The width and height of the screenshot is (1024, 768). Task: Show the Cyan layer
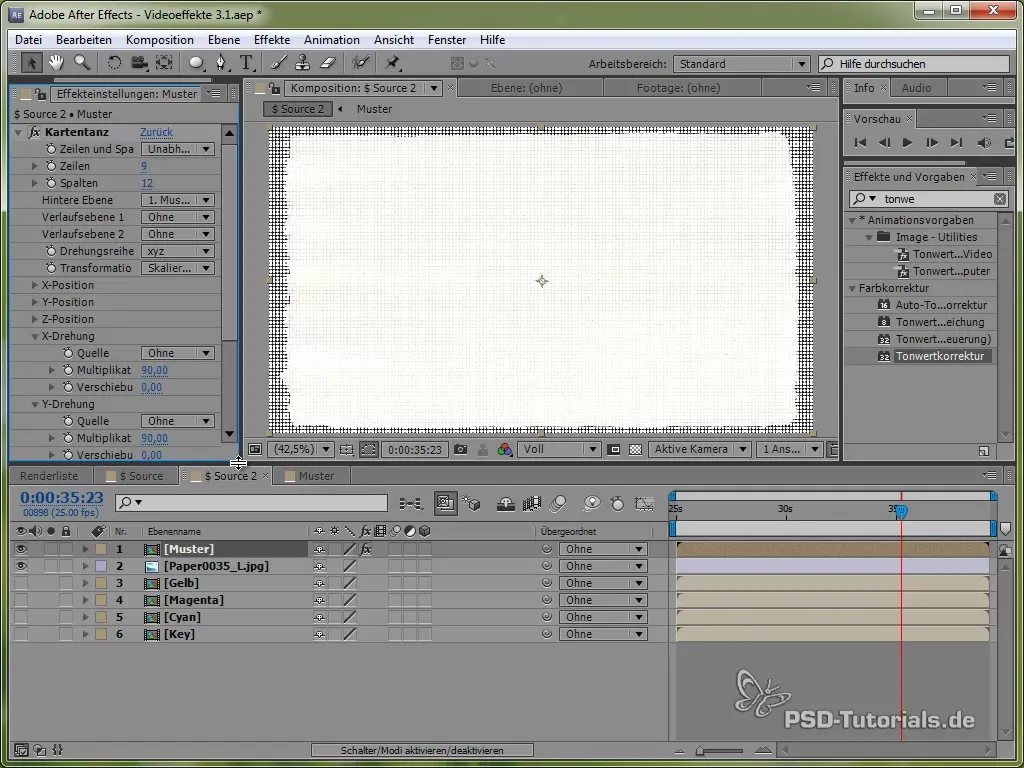21,617
